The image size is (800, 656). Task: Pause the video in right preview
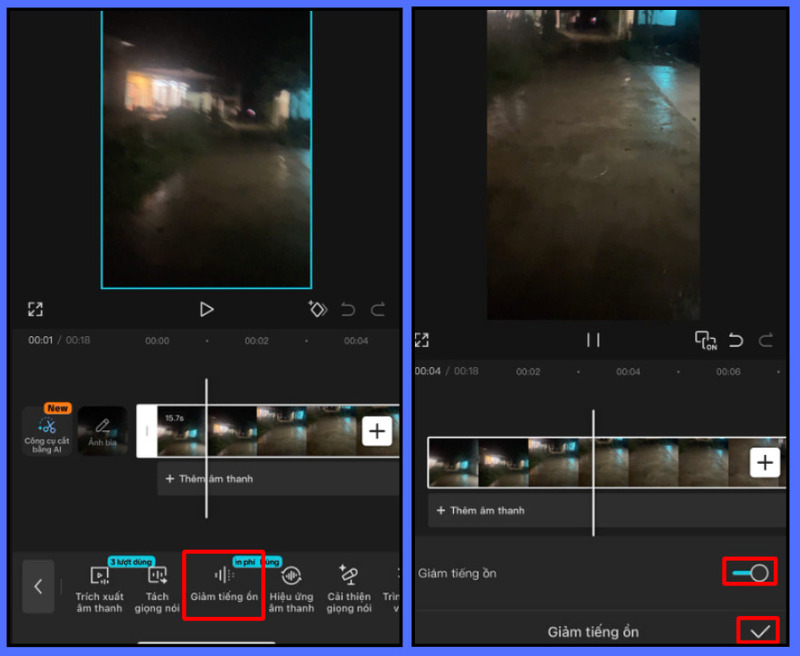(x=593, y=340)
